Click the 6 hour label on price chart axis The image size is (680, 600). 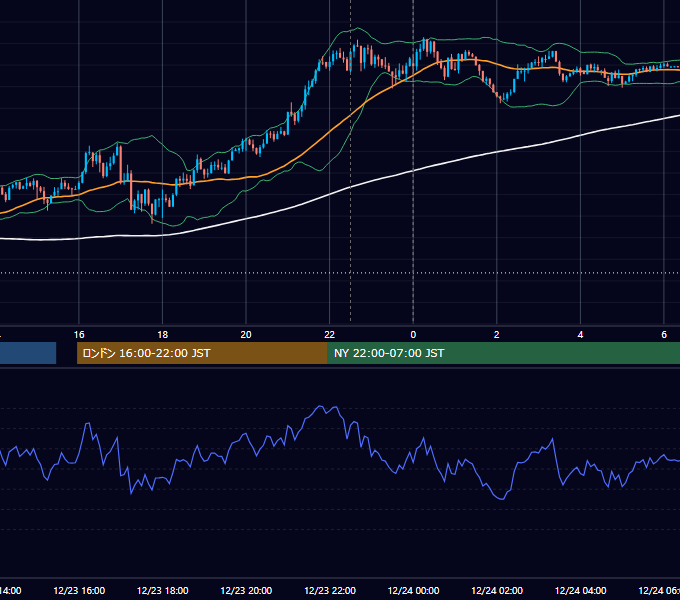coord(664,335)
